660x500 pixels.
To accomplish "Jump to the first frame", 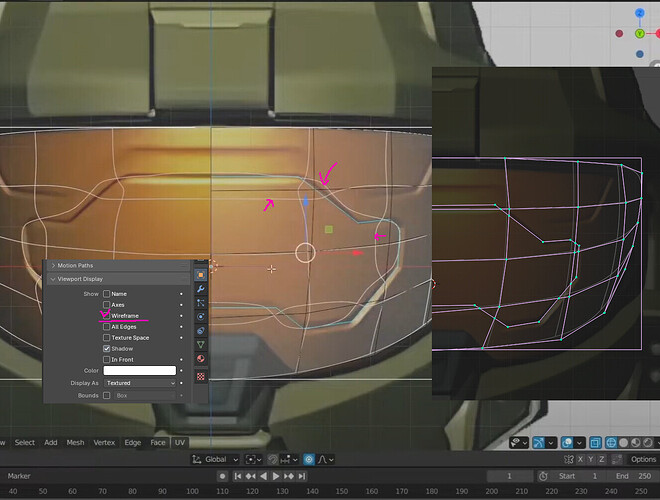I will point(238,476).
